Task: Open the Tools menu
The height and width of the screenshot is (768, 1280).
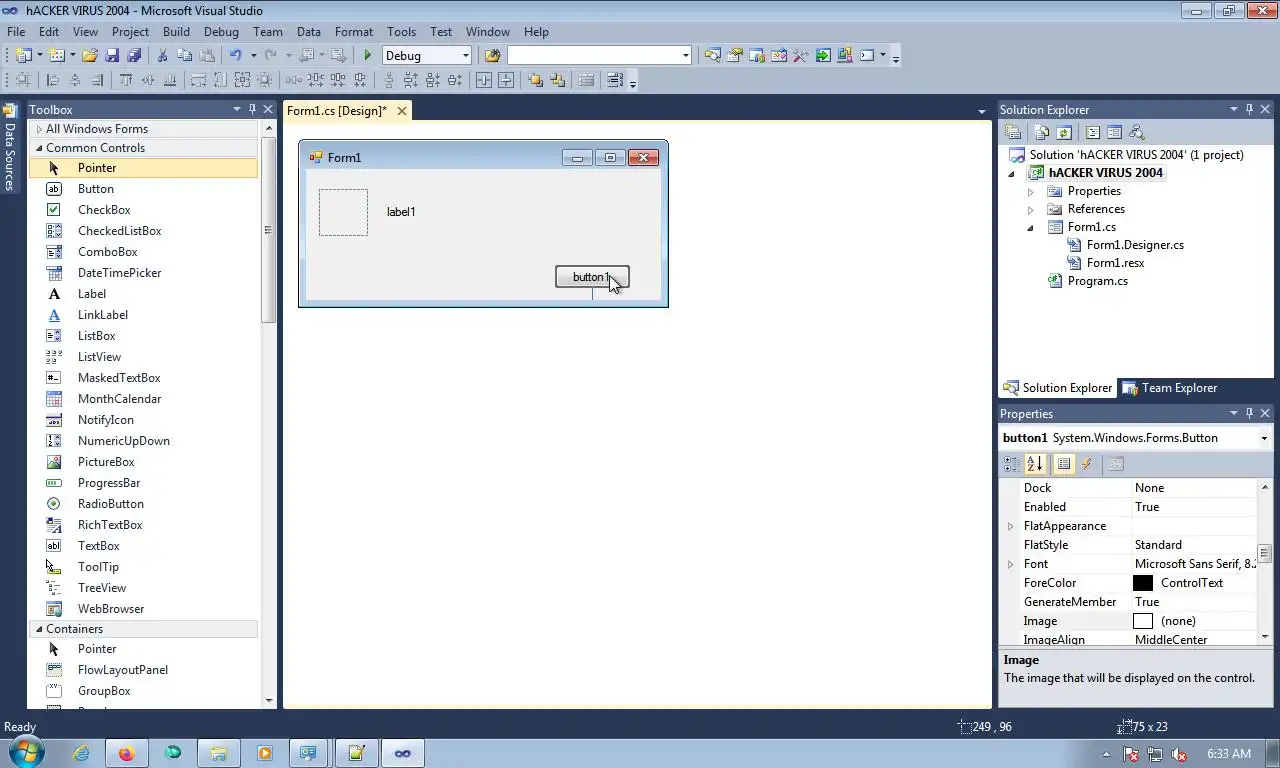Action: [401, 32]
